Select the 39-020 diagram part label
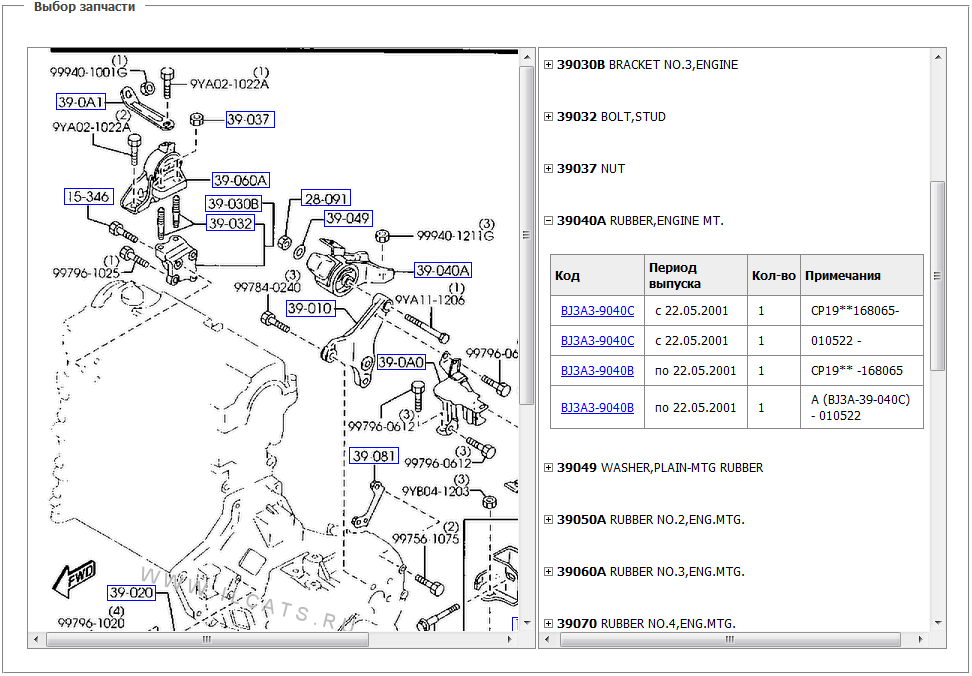The image size is (972, 676). [131, 592]
